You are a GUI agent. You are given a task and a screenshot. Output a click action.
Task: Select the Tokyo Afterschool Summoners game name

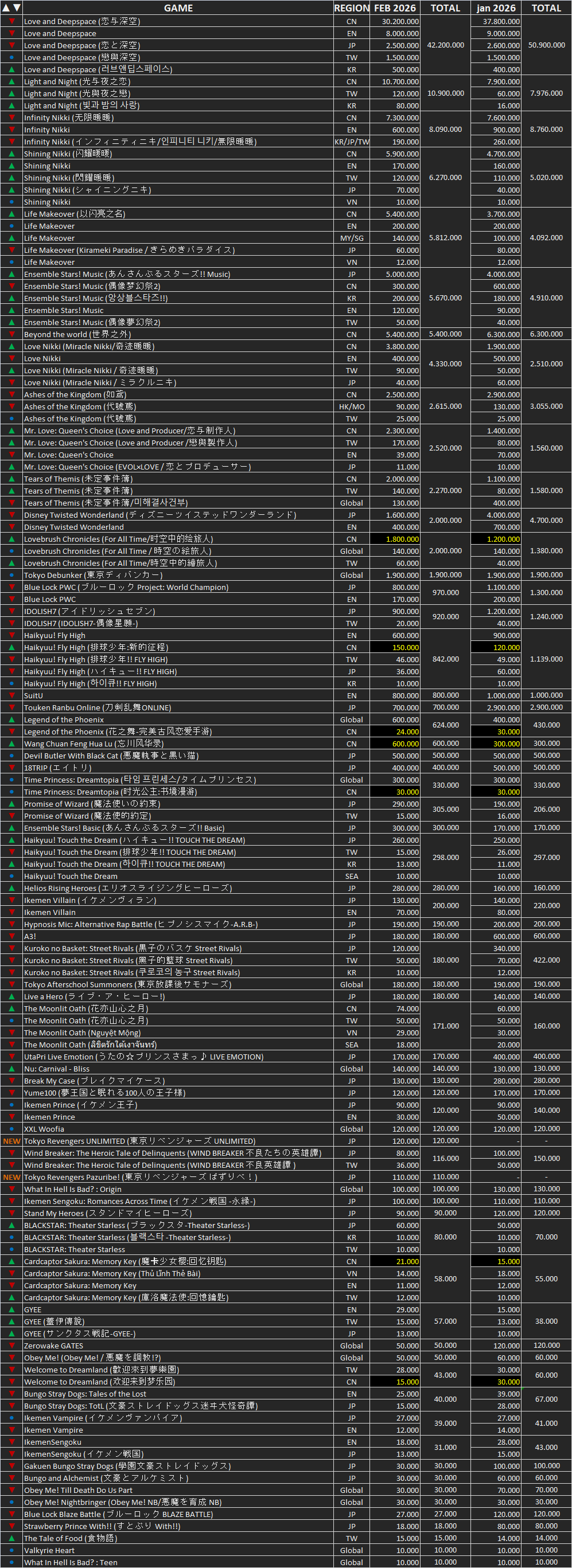[127, 985]
